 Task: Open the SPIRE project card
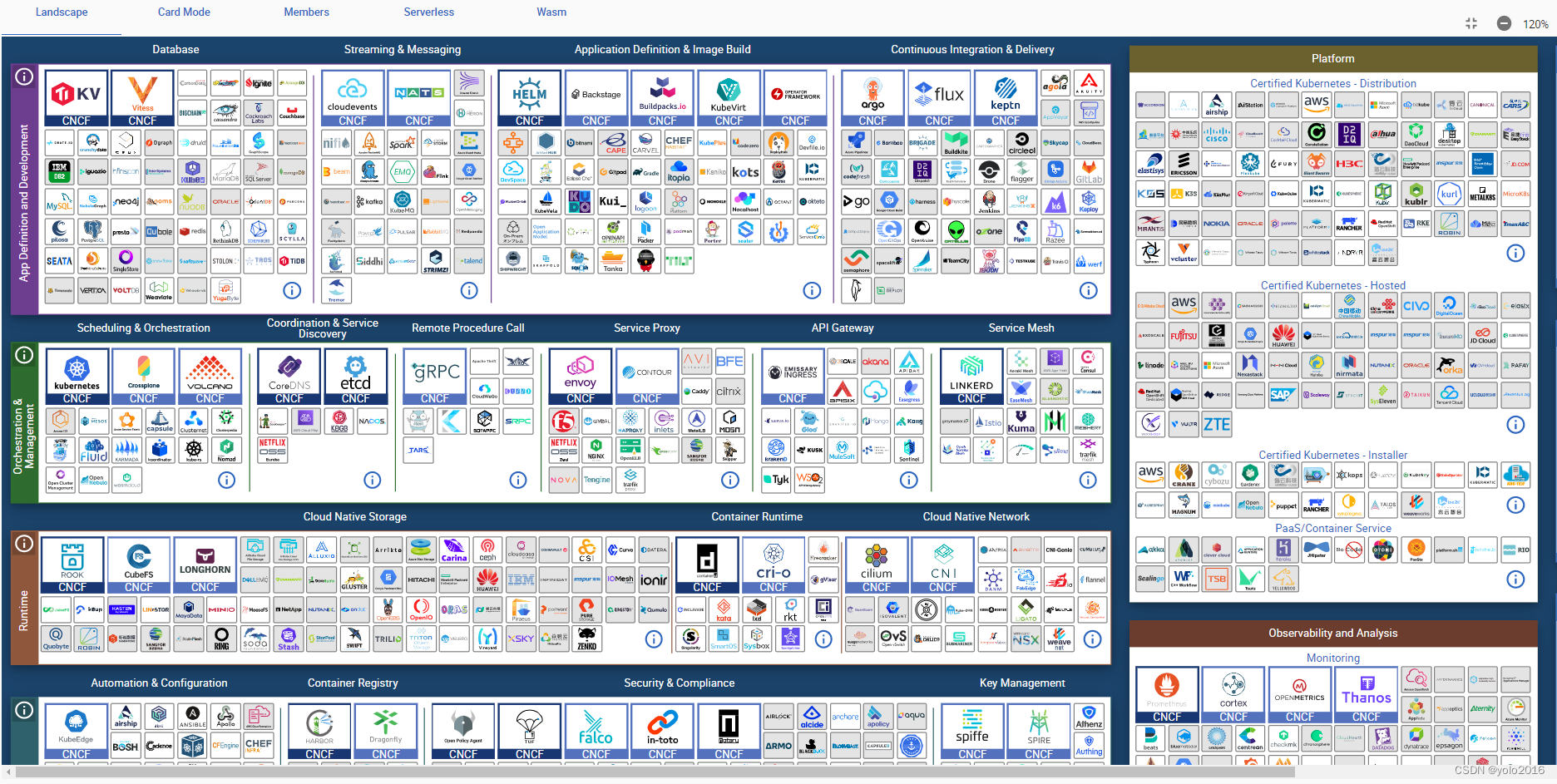click(x=1039, y=732)
